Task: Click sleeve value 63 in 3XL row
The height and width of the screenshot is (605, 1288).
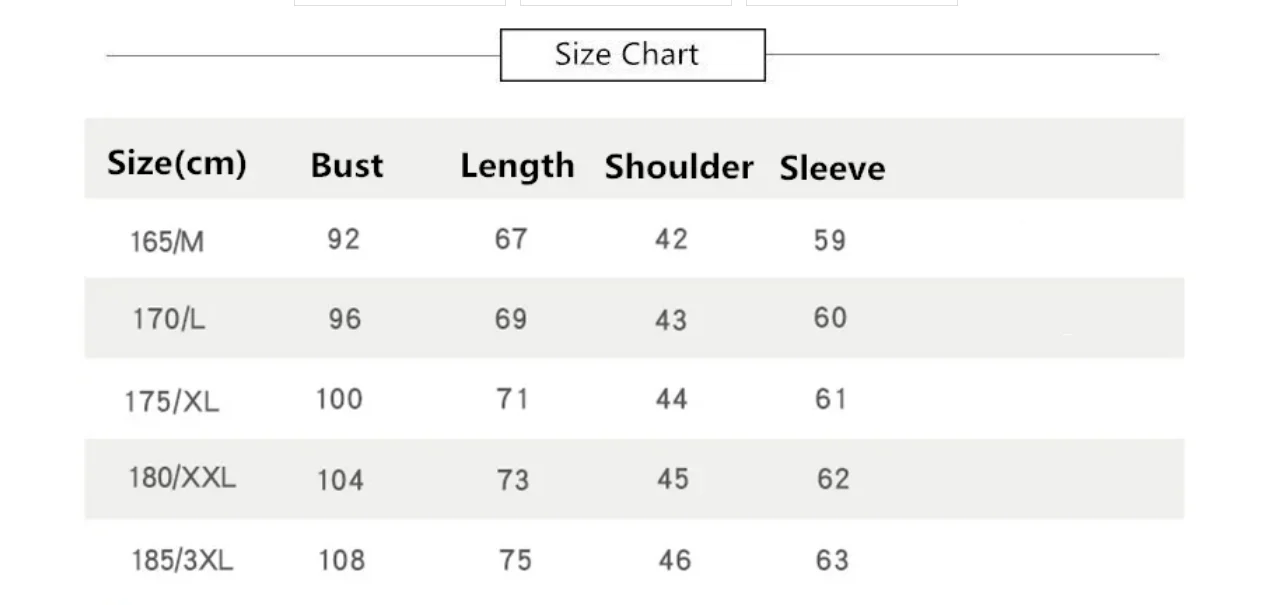Action: 832,559
